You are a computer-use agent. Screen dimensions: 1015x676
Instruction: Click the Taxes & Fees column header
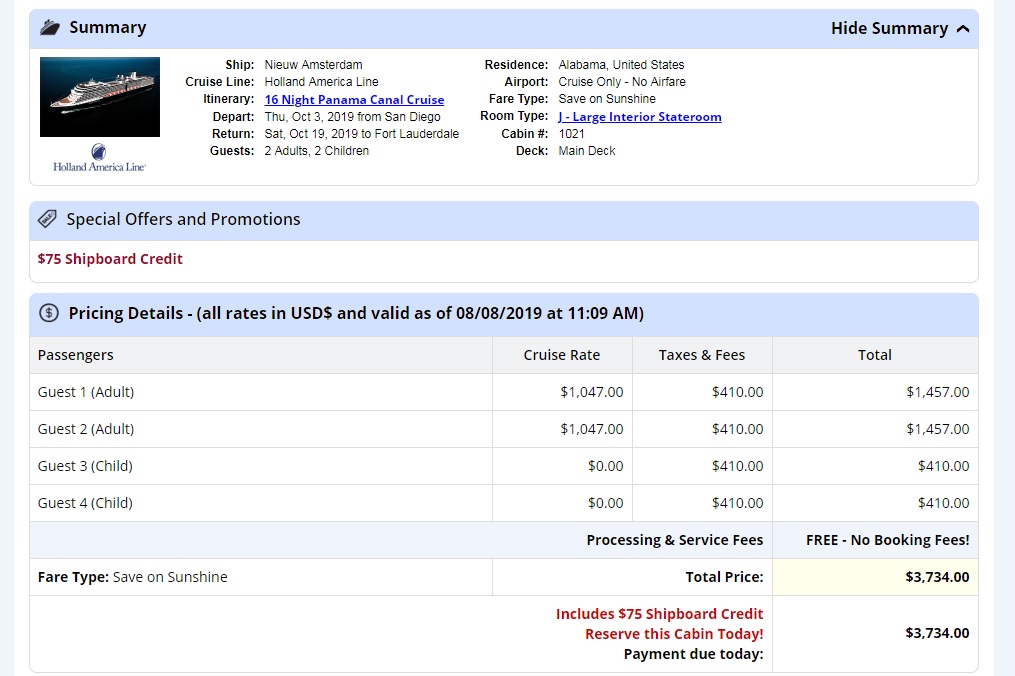point(702,355)
